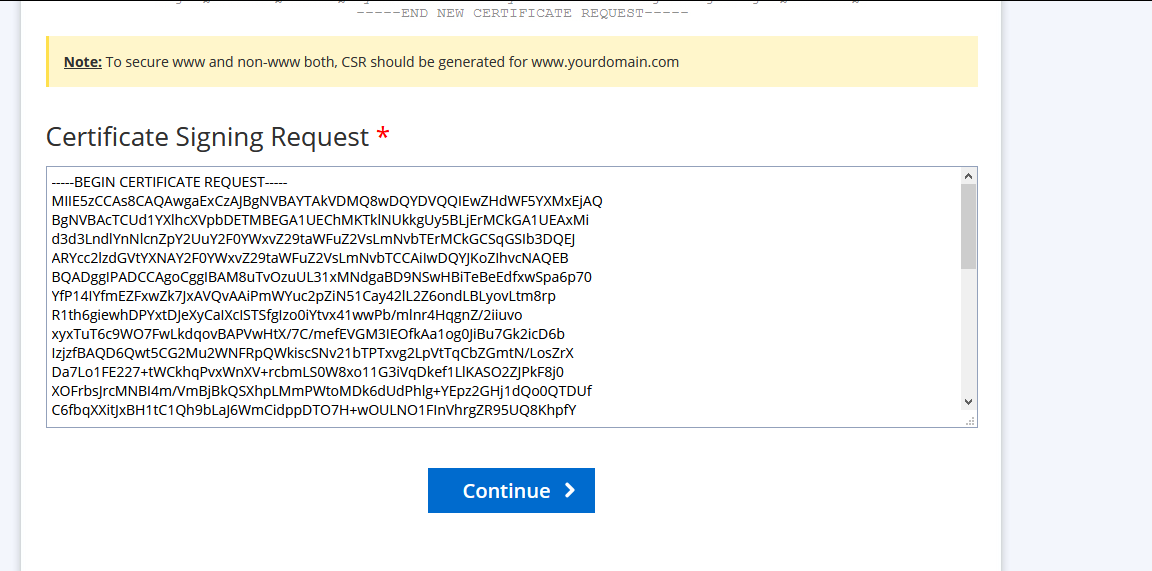
Task: Place cursor in line starting BgNVBAcTCUd1
Action: [320, 220]
